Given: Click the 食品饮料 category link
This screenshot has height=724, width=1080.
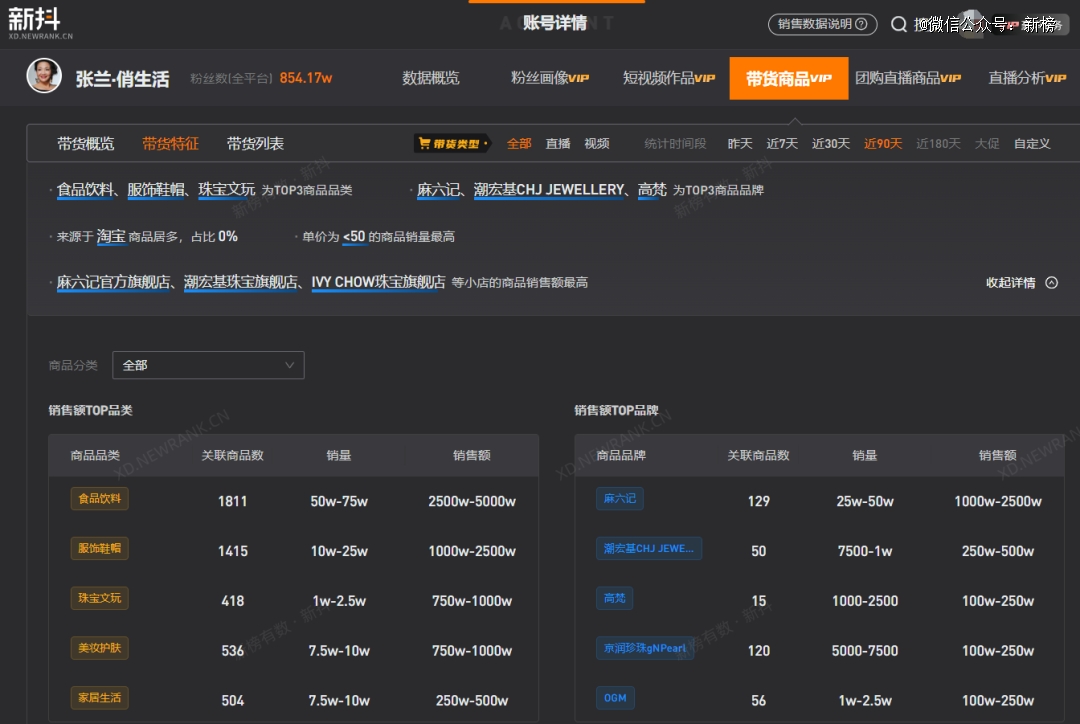Looking at the screenshot, I should [x=85, y=189].
